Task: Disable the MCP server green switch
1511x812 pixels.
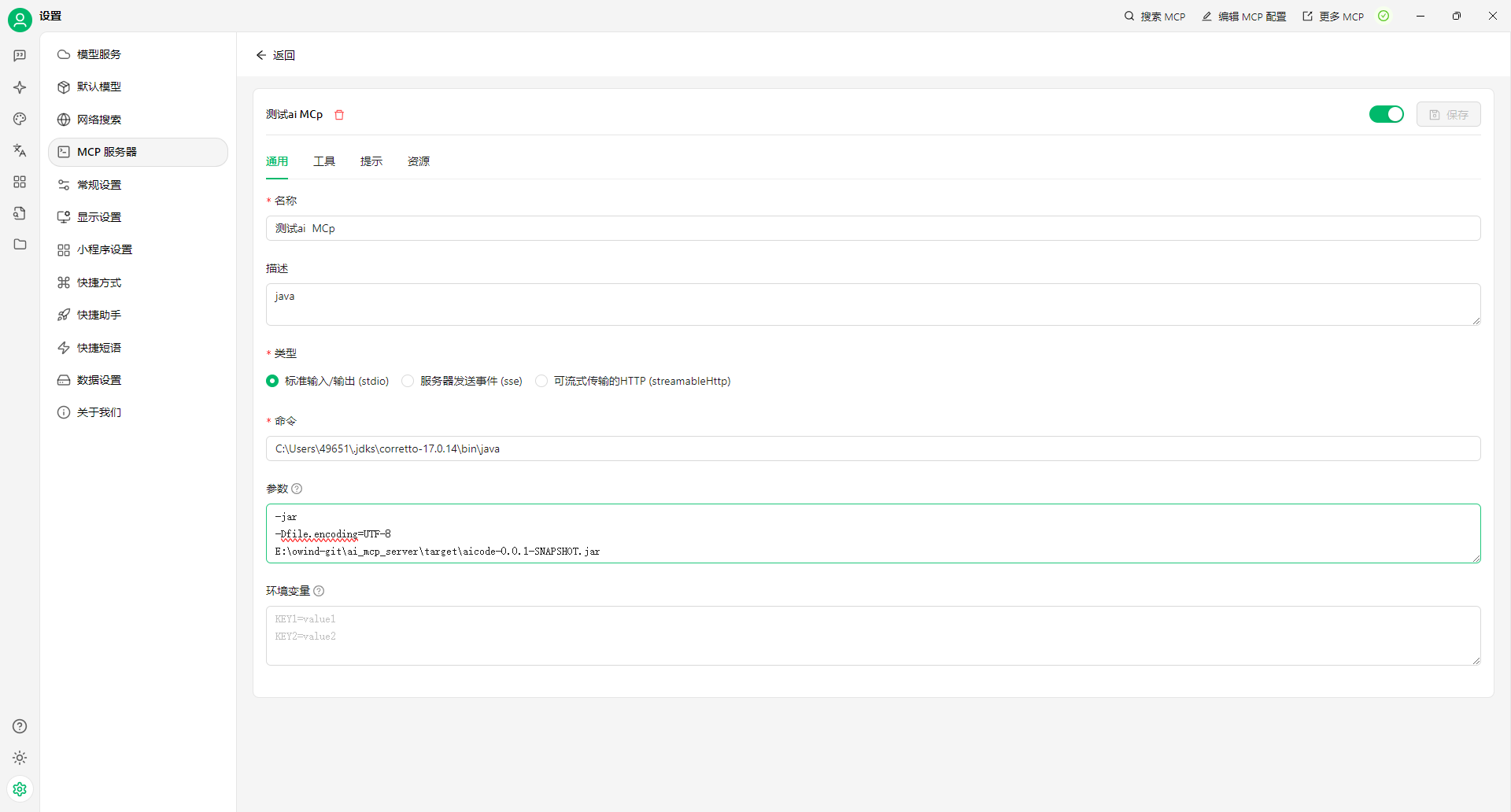Action: pos(1386,115)
